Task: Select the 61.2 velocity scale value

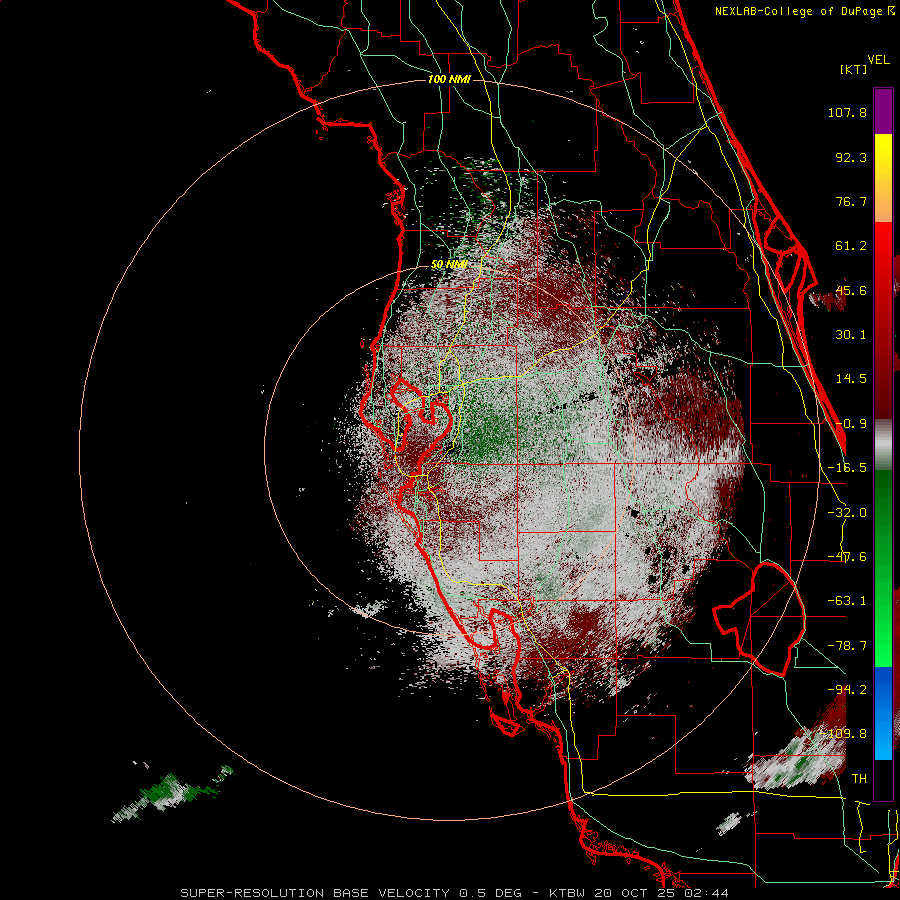Action: coord(851,246)
